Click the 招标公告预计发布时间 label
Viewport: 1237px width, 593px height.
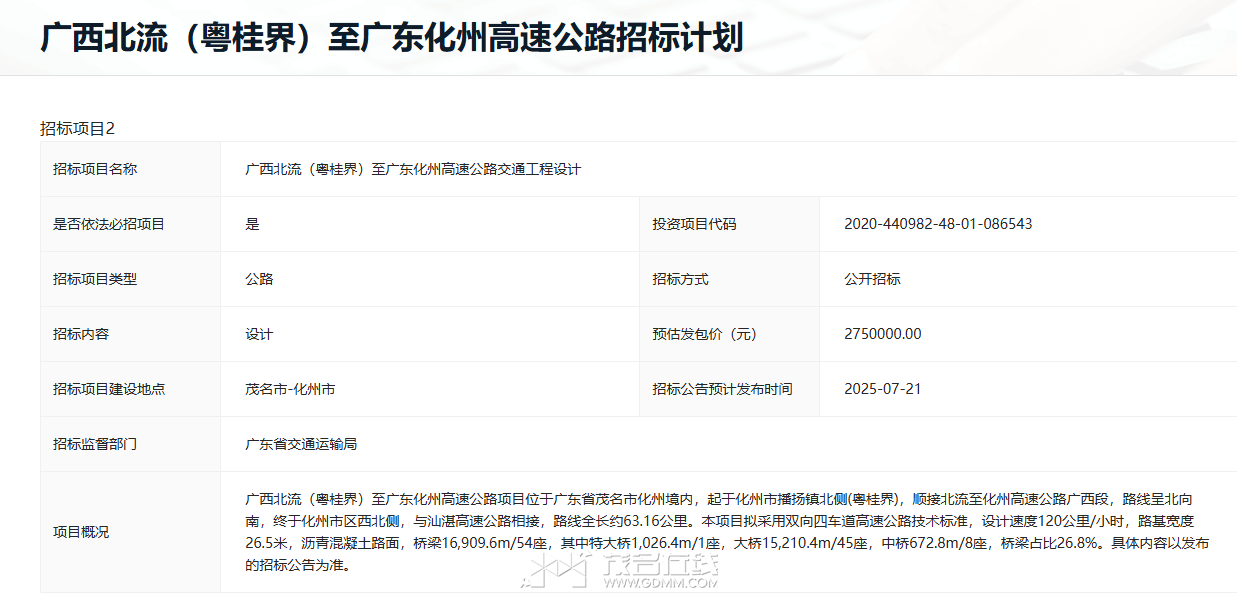[x=722, y=389]
